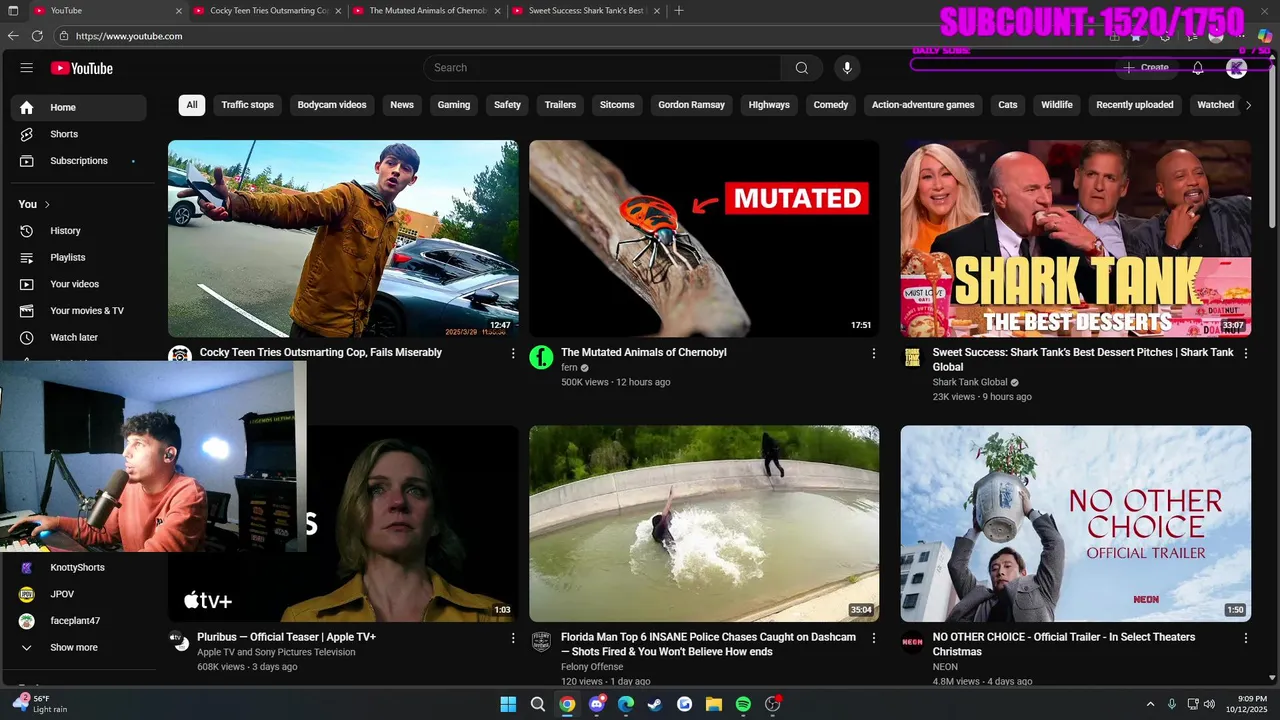Viewport: 1280px width, 720px height.
Task: Open Spotify from the taskbar
Action: tap(743, 704)
